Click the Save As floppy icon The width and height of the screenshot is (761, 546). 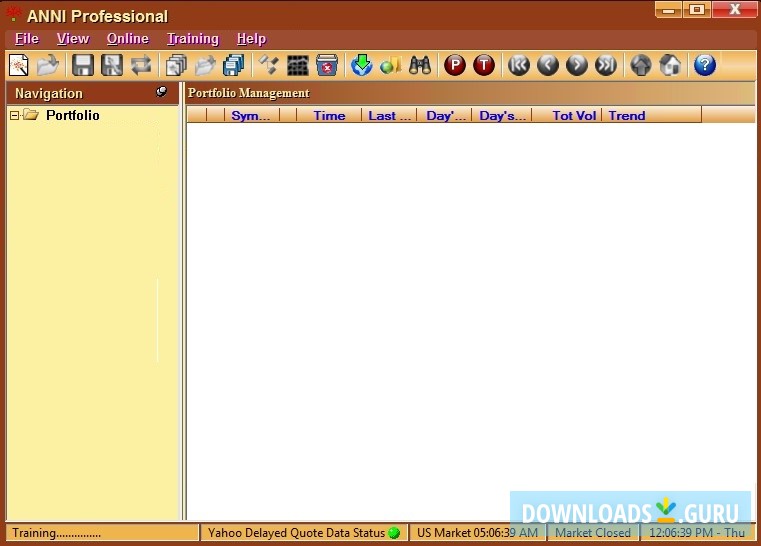(x=112, y=66)
